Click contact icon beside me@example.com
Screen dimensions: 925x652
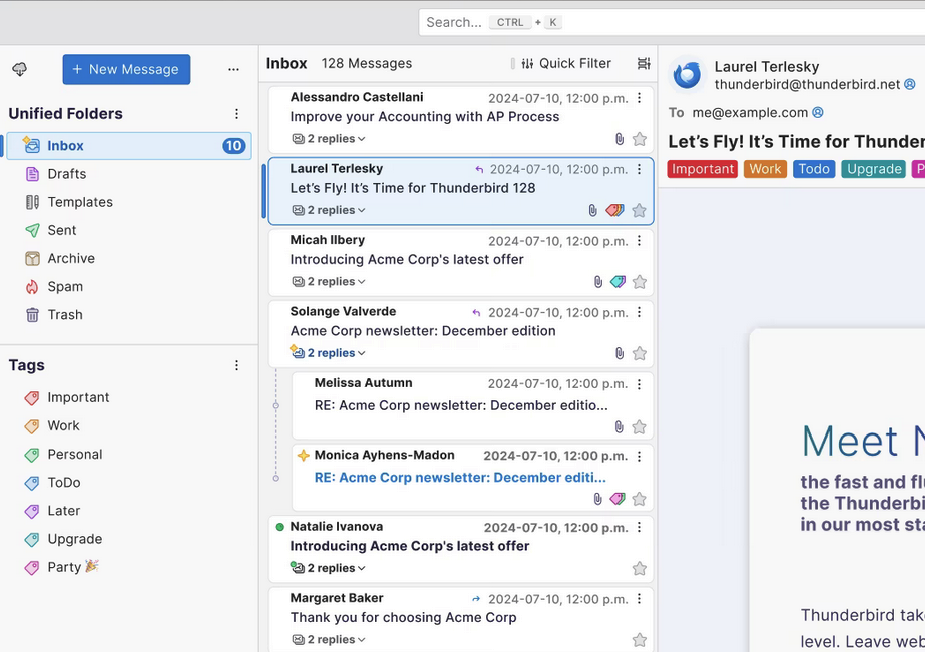point(818,112)
